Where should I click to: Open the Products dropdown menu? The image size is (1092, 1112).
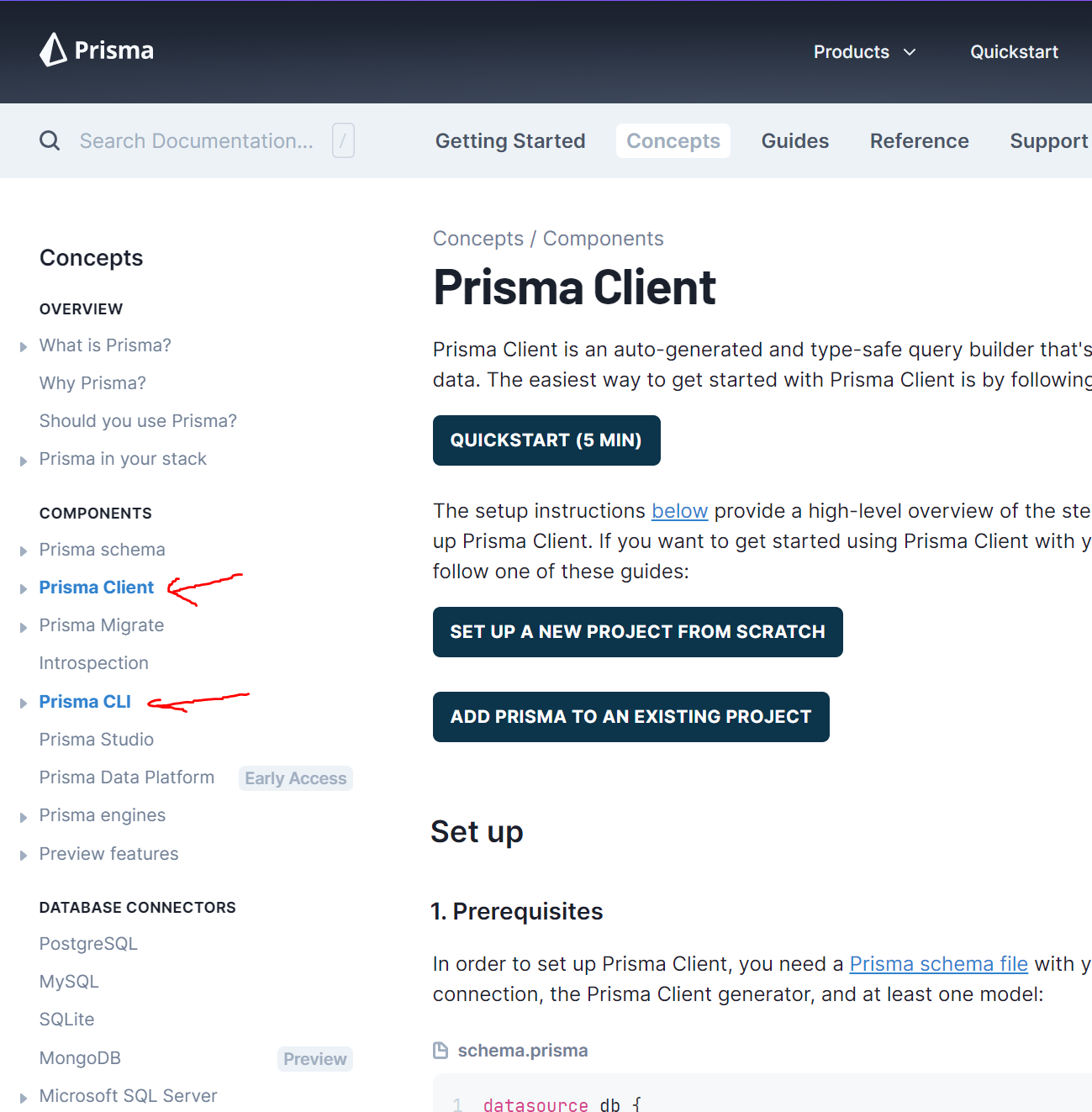[x=864, y=51]
